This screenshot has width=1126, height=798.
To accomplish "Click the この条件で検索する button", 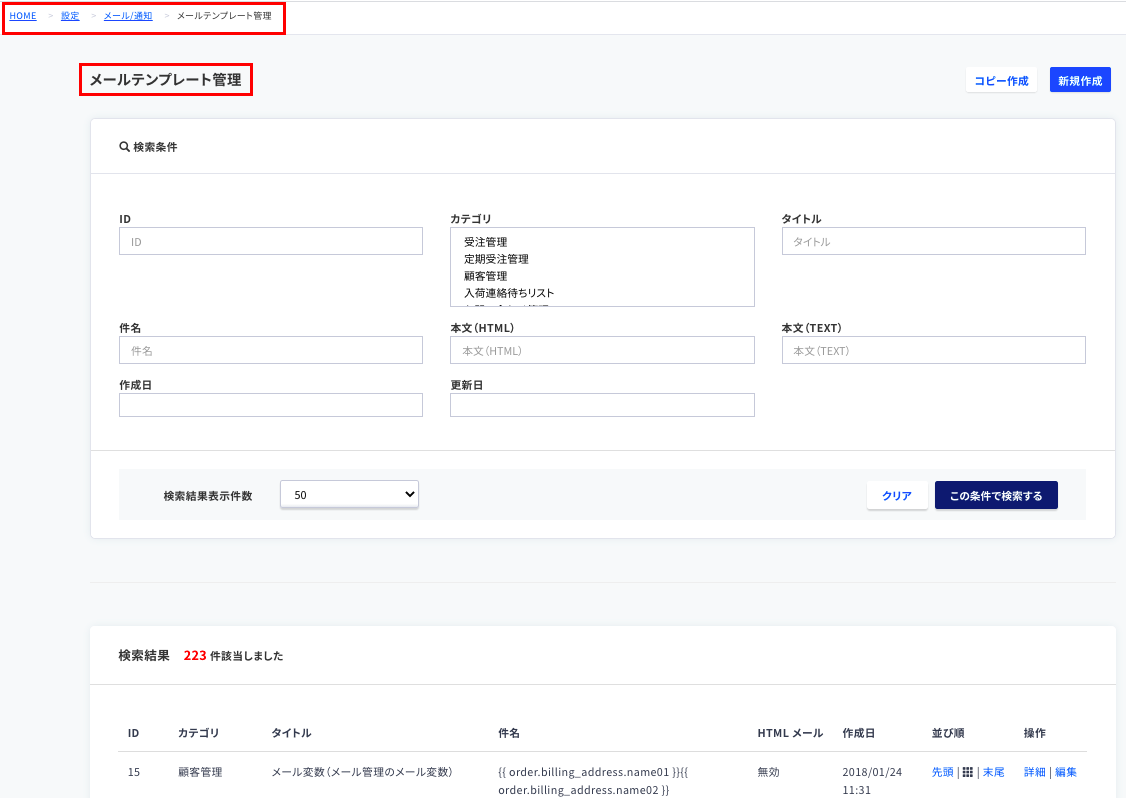I will coord(996,496).
